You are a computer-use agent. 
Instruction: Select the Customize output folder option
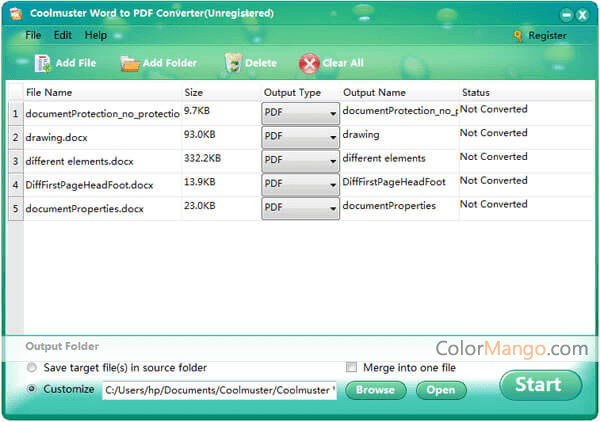point(33,389)
